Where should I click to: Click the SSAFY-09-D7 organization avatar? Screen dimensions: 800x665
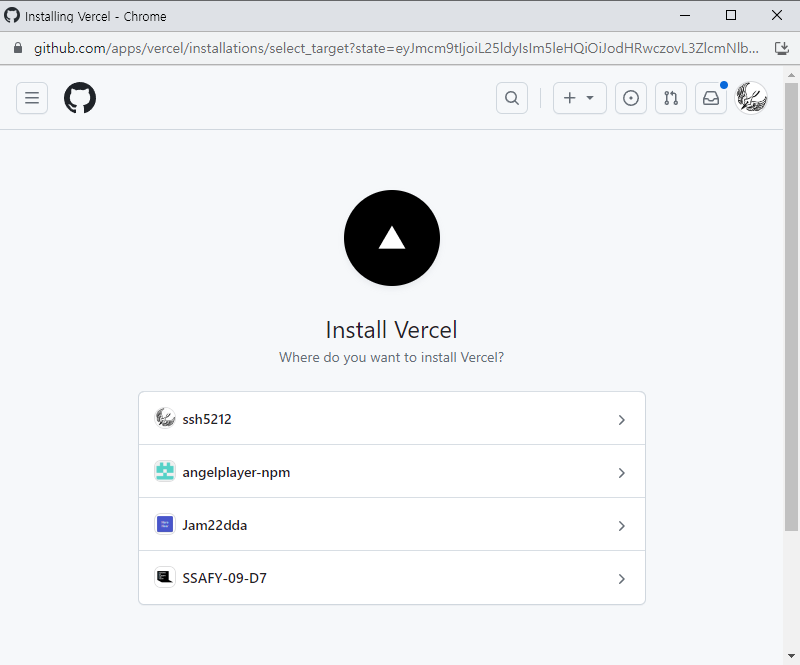pos(164,577)
